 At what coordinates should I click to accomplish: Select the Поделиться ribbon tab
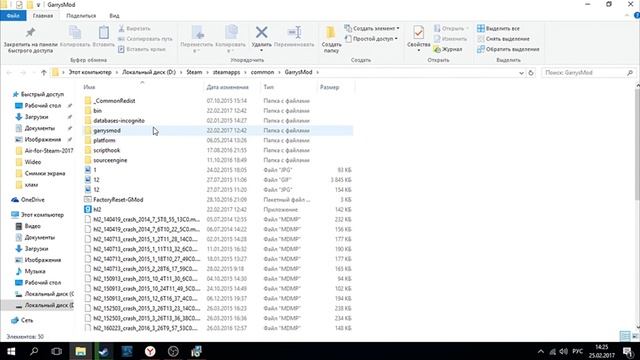(x=81, y=16)
